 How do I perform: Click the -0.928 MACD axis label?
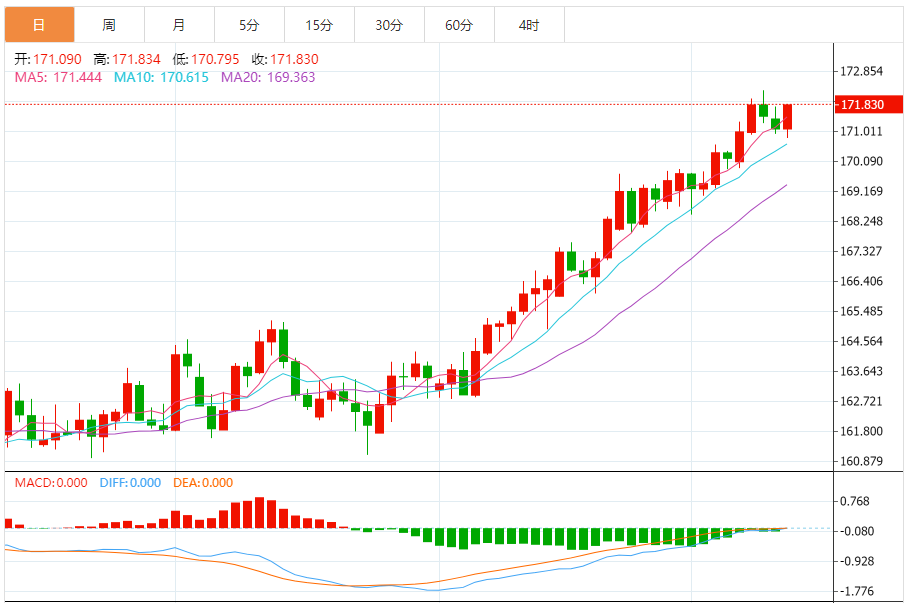pos(857,561)
